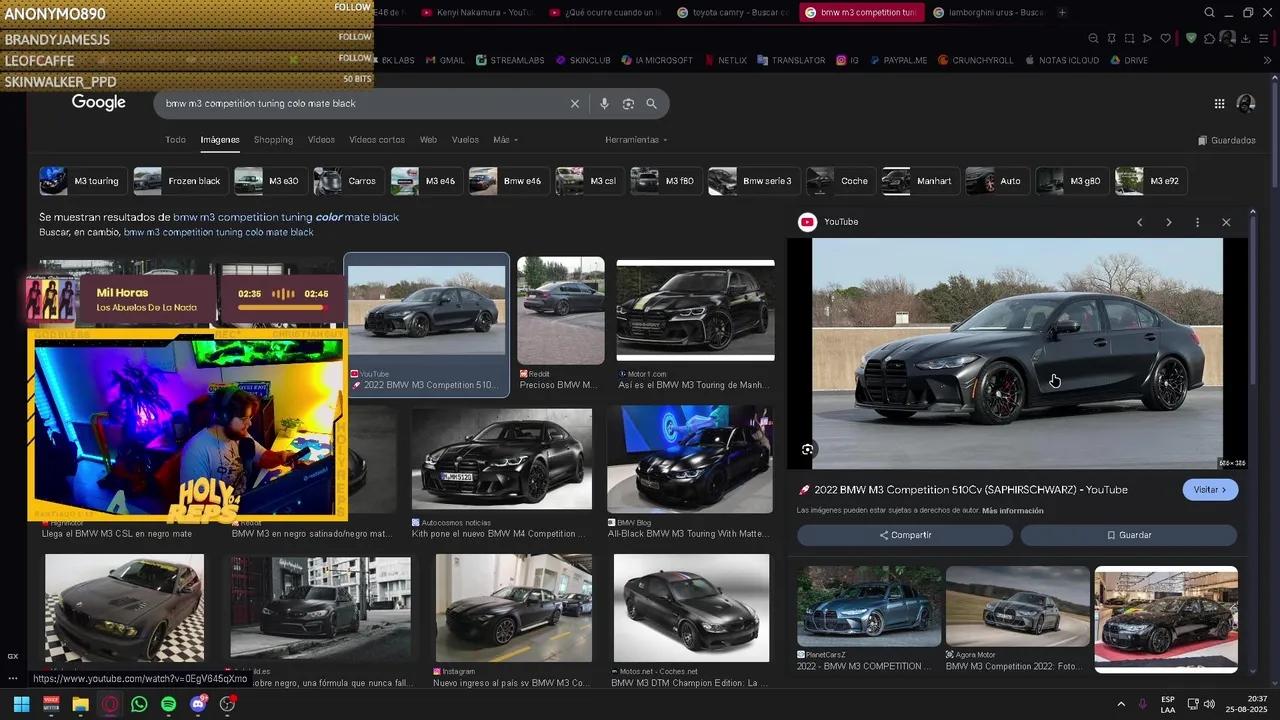The image size is (1280, 720).
Task: Open Google account avatar
Action: [1246, 104]
